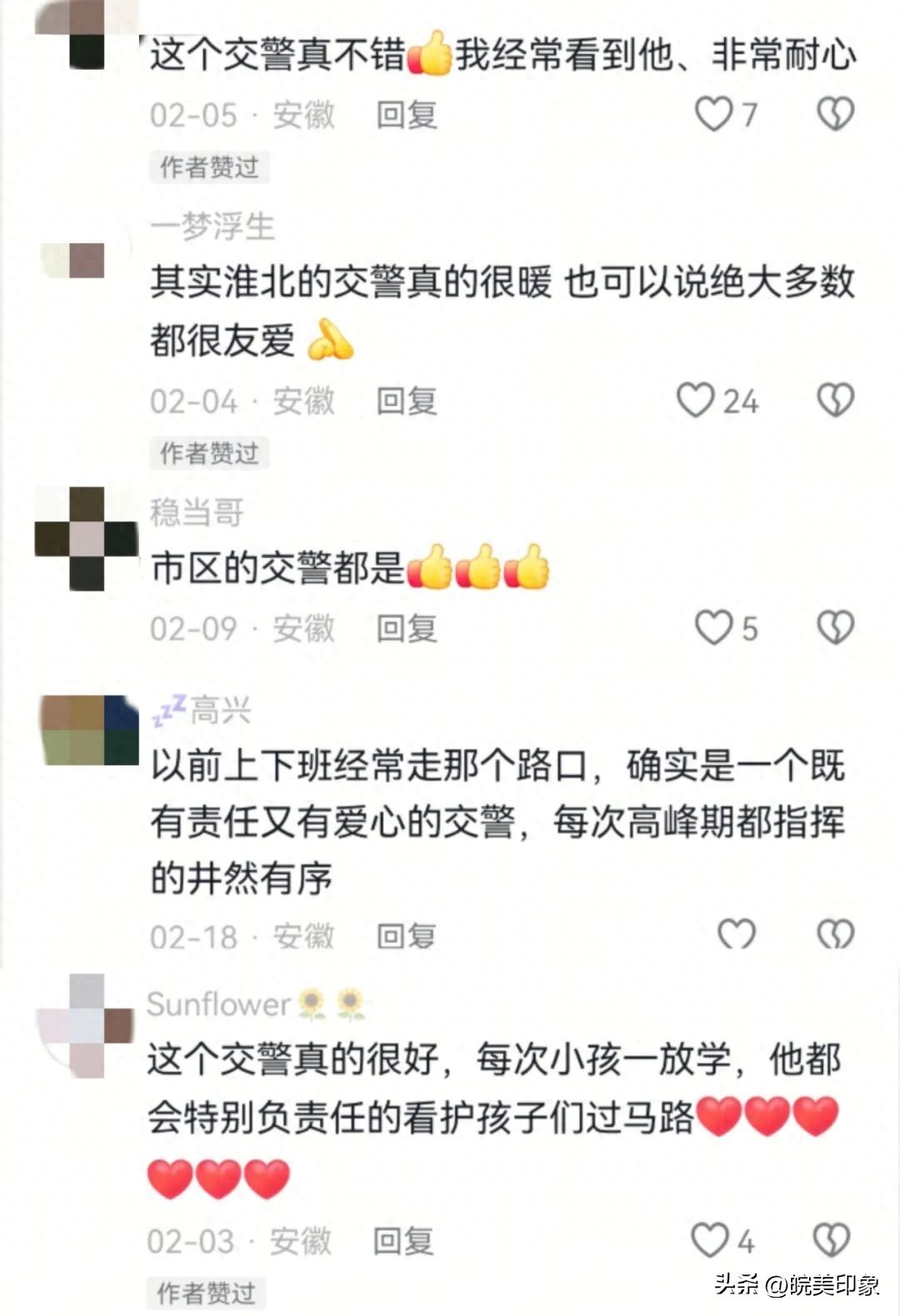900x1316 pixels.
Task: Reply to 一梦浮生's comment
Action: 407,401
